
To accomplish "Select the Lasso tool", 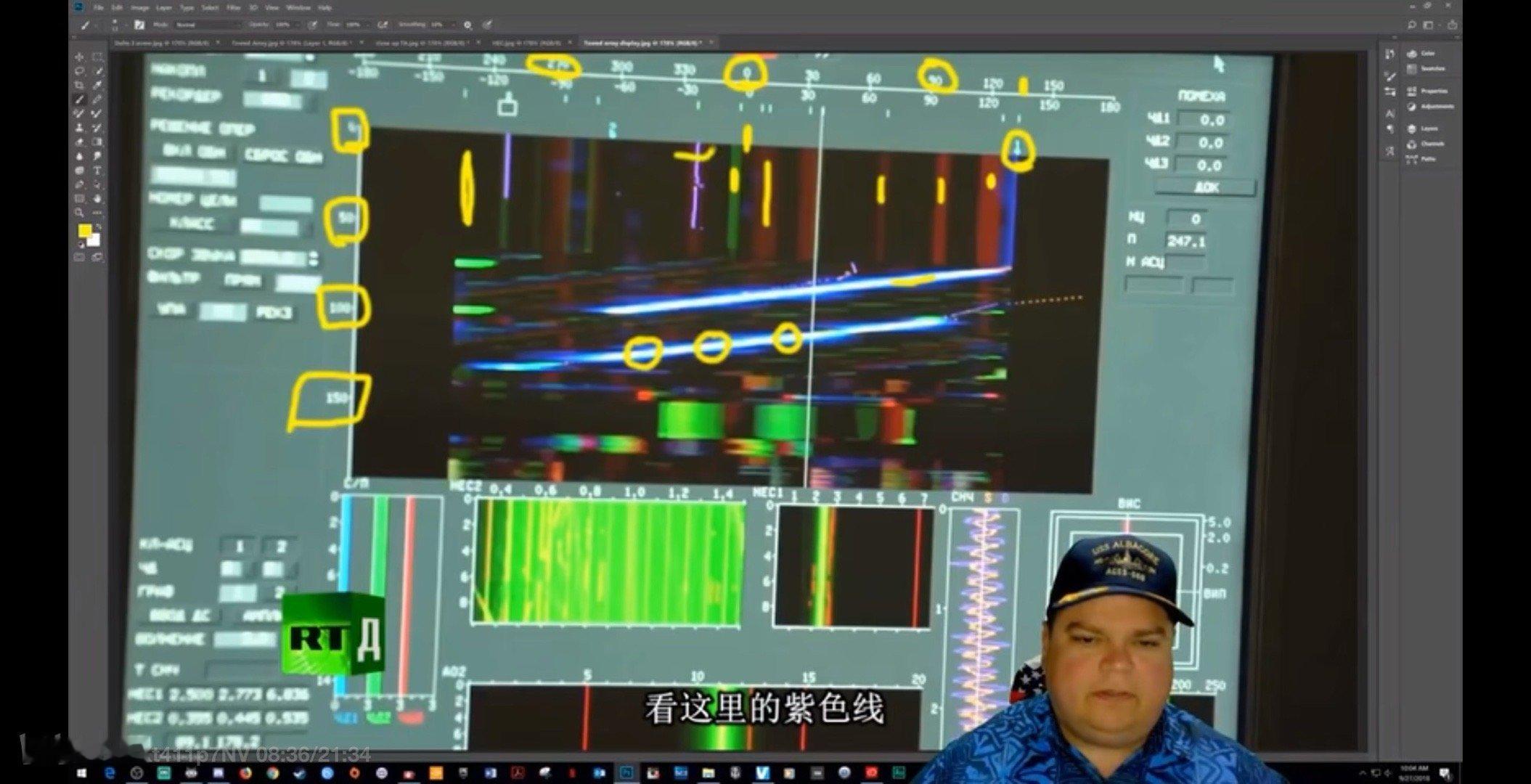I will 78,70.
